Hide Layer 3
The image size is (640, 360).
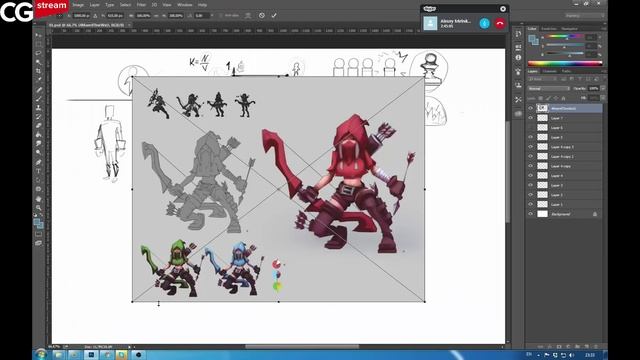(x=531, y=185)
